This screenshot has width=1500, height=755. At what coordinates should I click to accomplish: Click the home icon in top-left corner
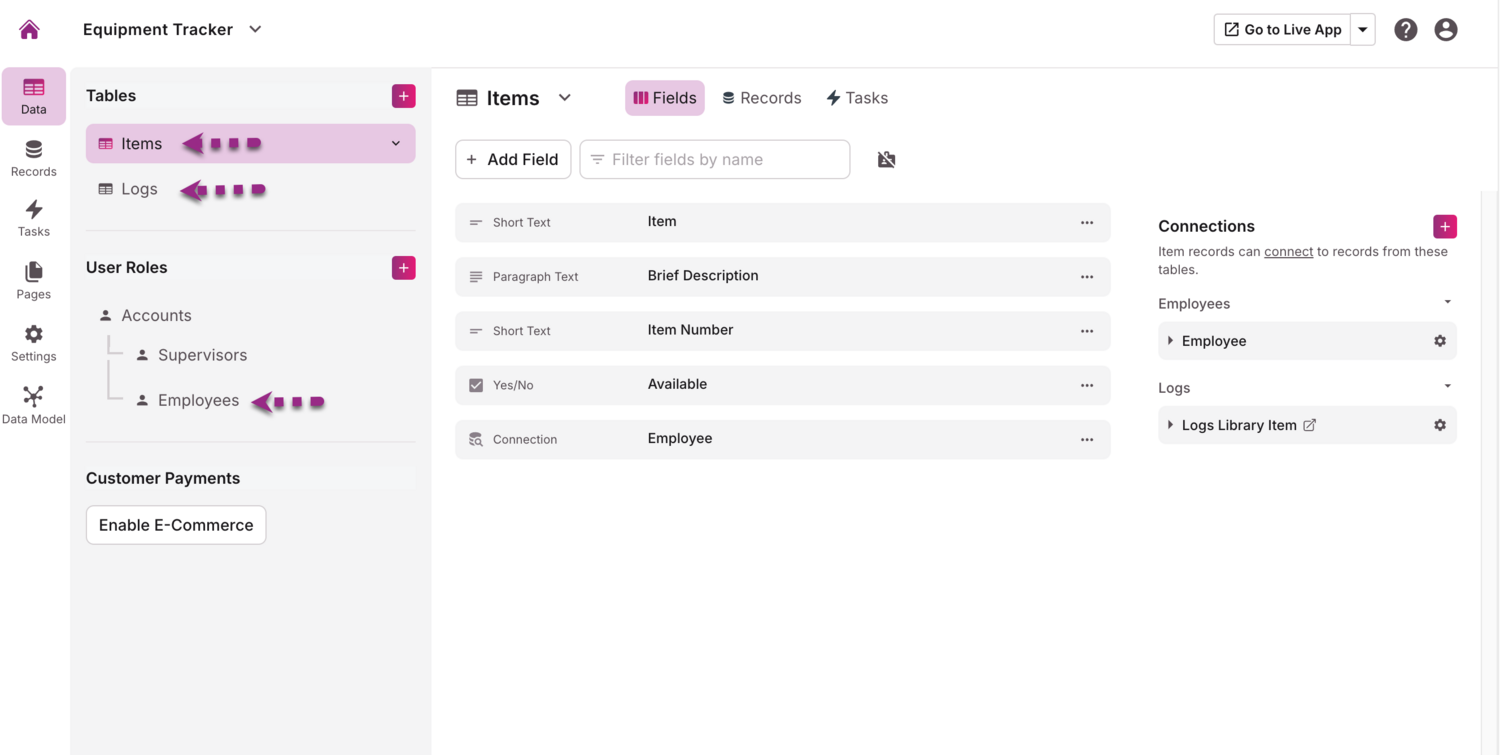[29, 30]
